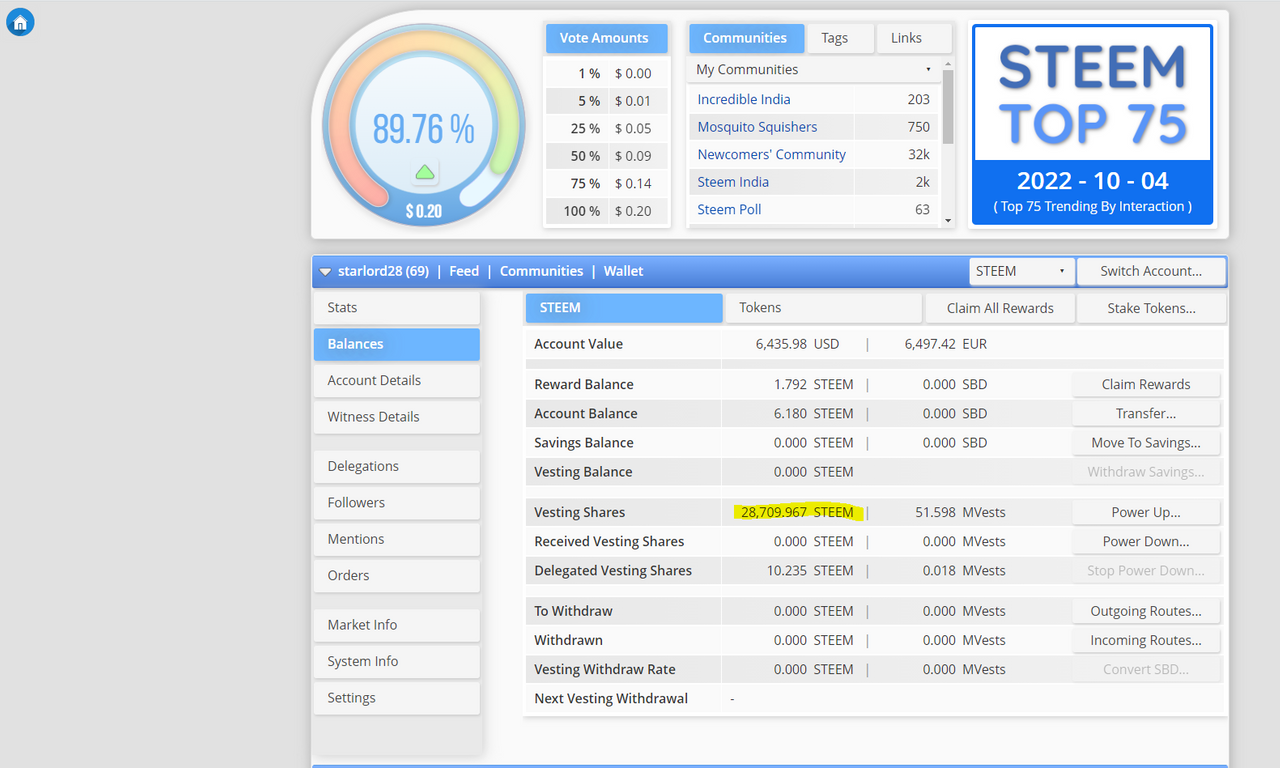The image size is (1280, 768).
Task: Open the STEEM chain selector dropdown
Action: click(x=1022, y=271)
